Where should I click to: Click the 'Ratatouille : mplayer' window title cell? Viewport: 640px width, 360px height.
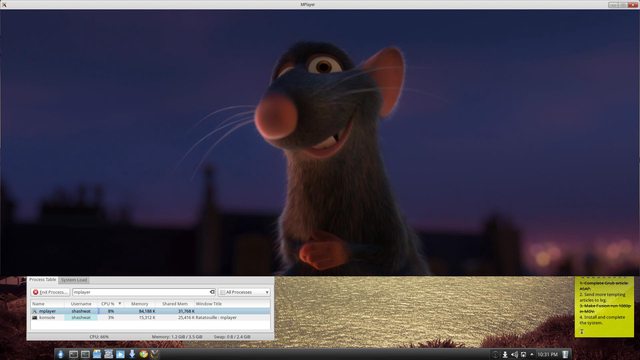(x=216, y=318)
